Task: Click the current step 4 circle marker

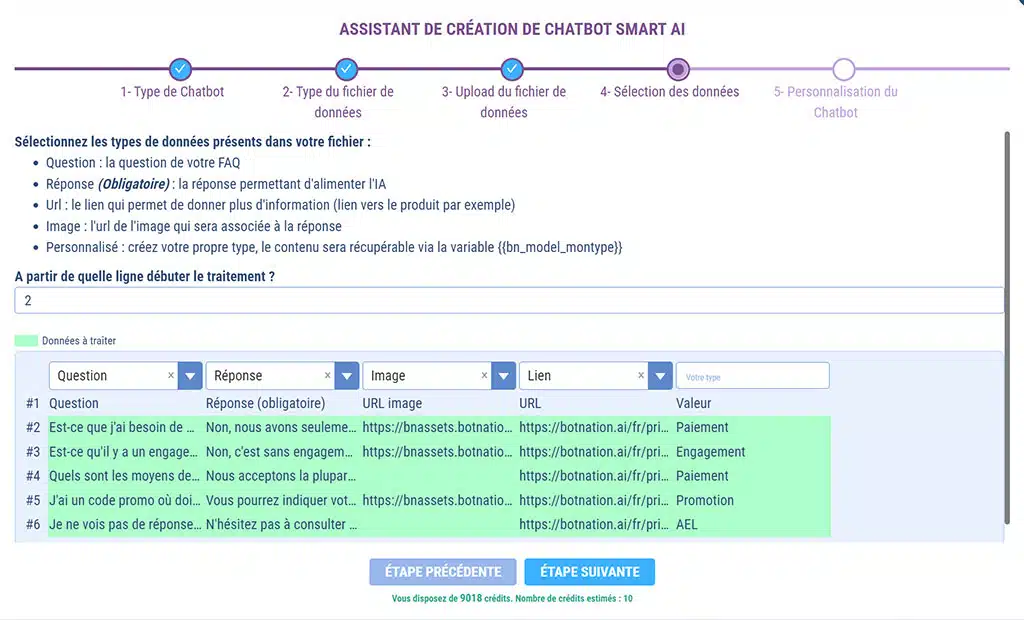Action: 678,69
